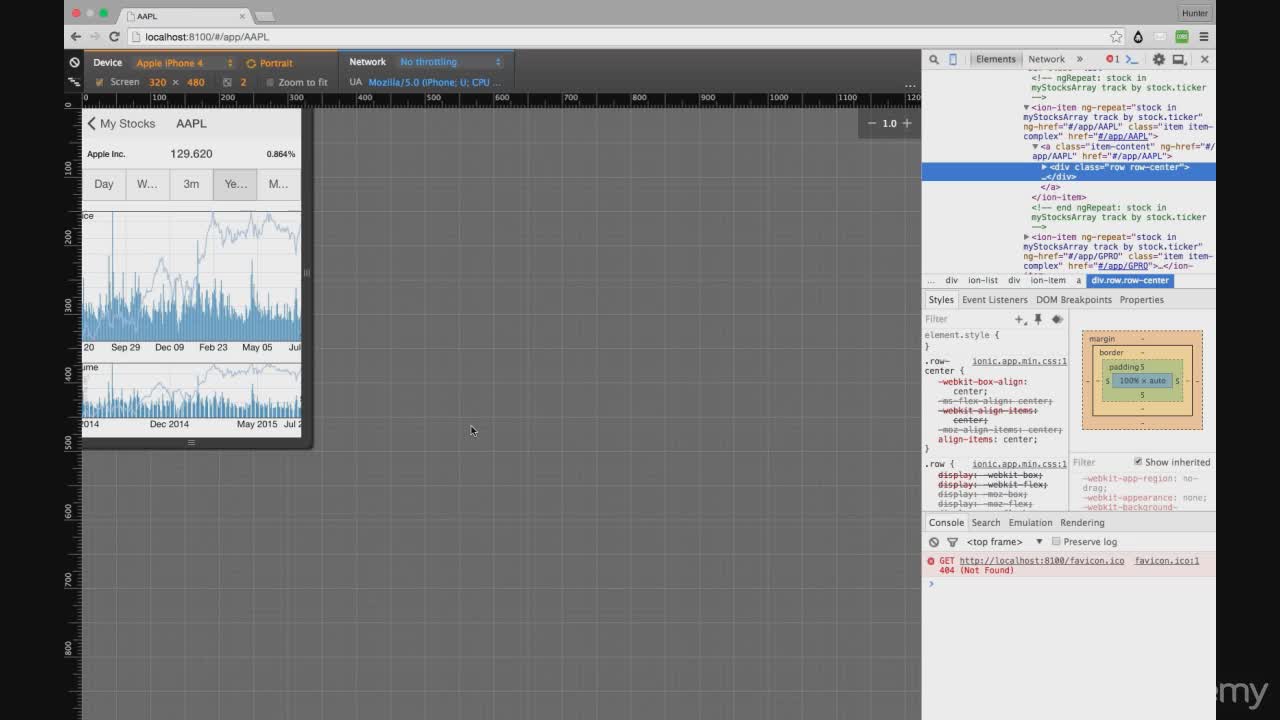
Task: Open the media queries toggle icon
Action: pos(74,82)
